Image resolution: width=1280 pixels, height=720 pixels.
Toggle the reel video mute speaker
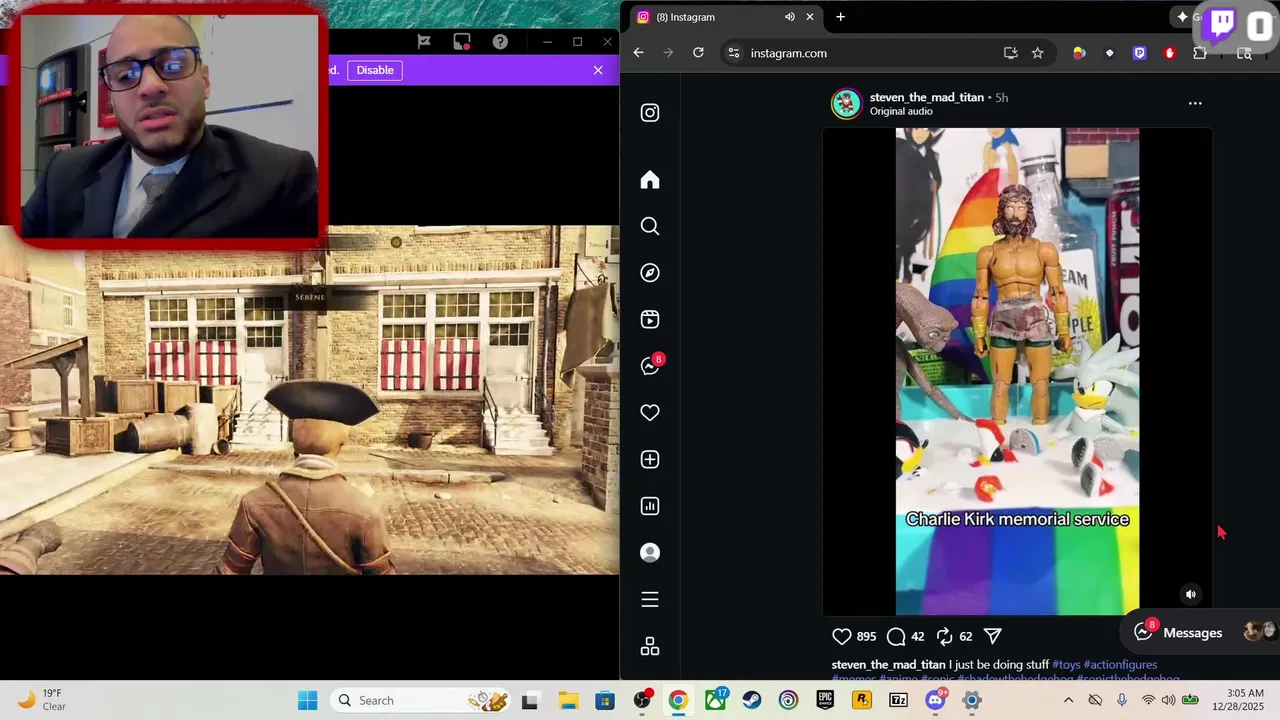coord(1190,594)
